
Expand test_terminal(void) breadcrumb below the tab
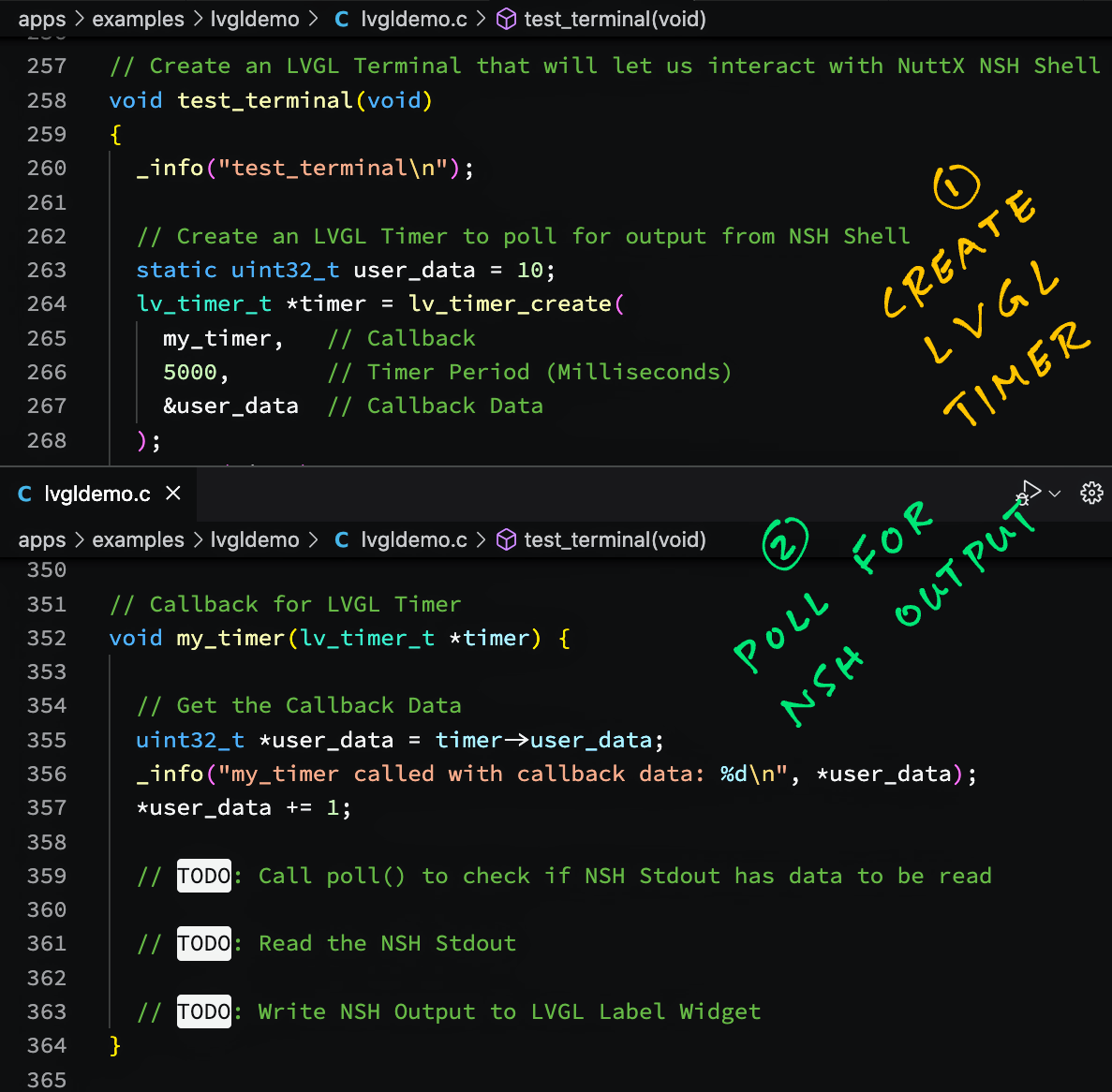(x=615, y=539)
